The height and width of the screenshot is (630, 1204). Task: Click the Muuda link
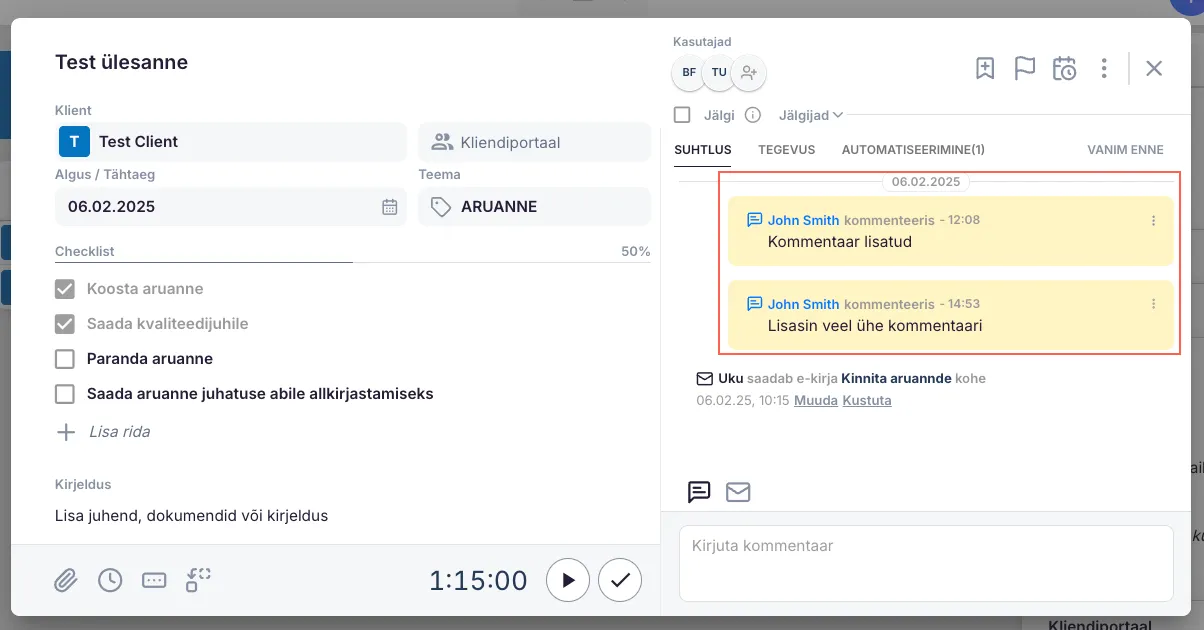tap(815, 400)
